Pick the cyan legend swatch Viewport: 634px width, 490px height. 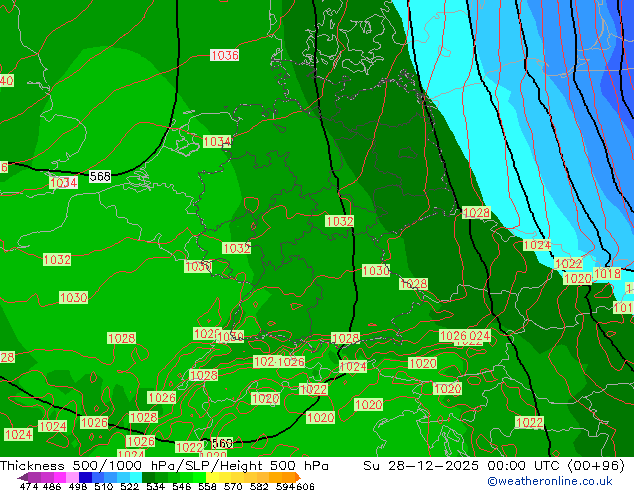pos(136,477)
